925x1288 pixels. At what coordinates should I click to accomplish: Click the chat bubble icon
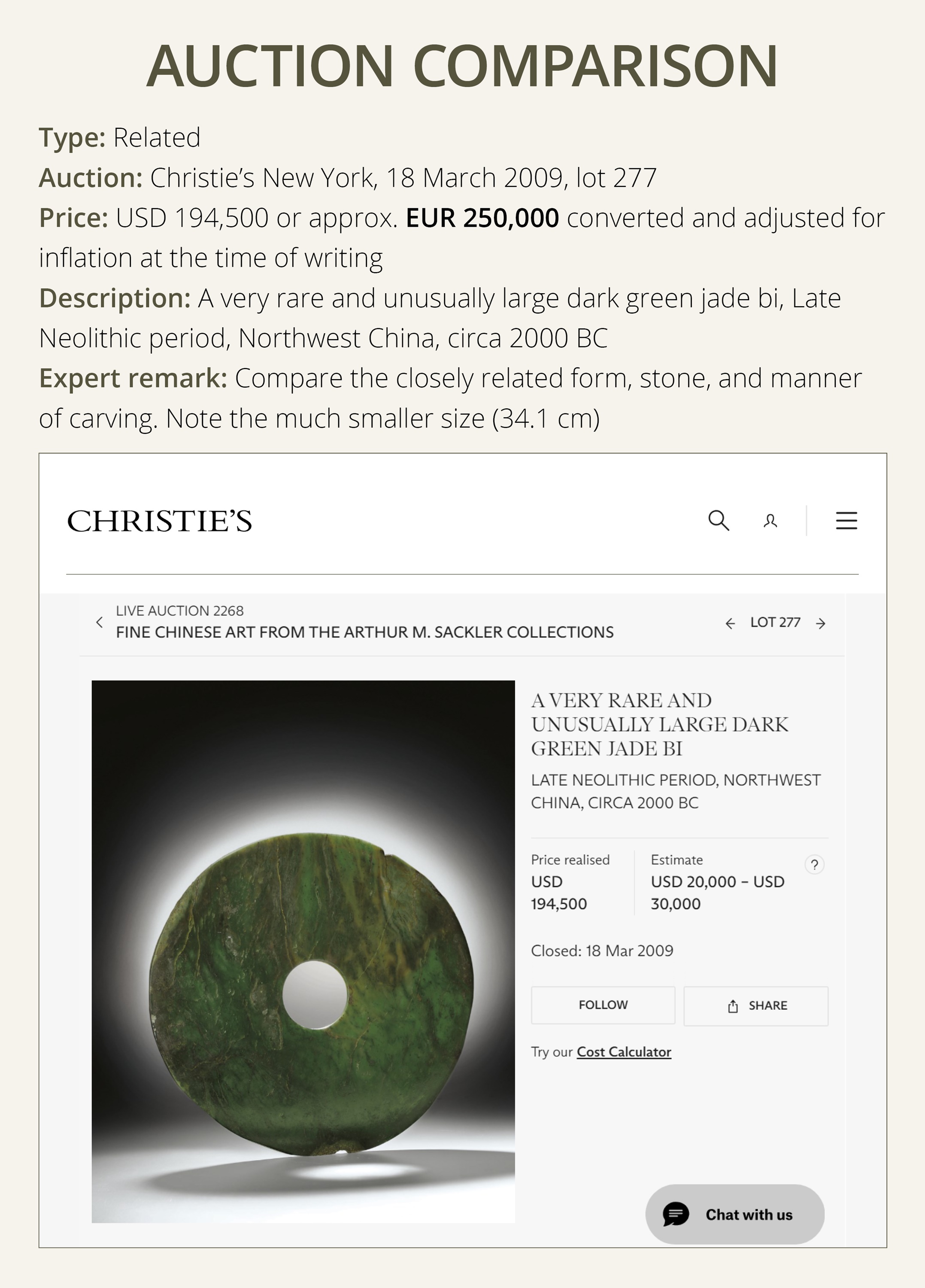pyautogui.click(x=676, y=1214)
